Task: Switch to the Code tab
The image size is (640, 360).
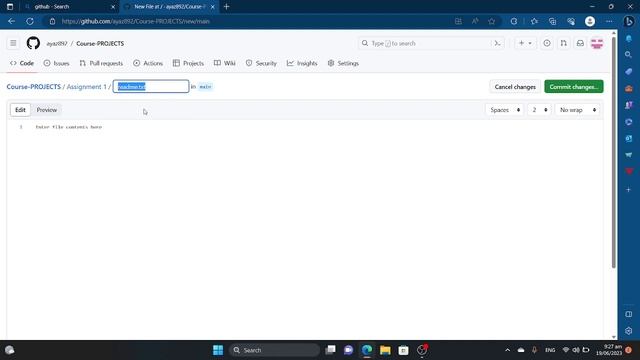Action: tap(22, 63)
